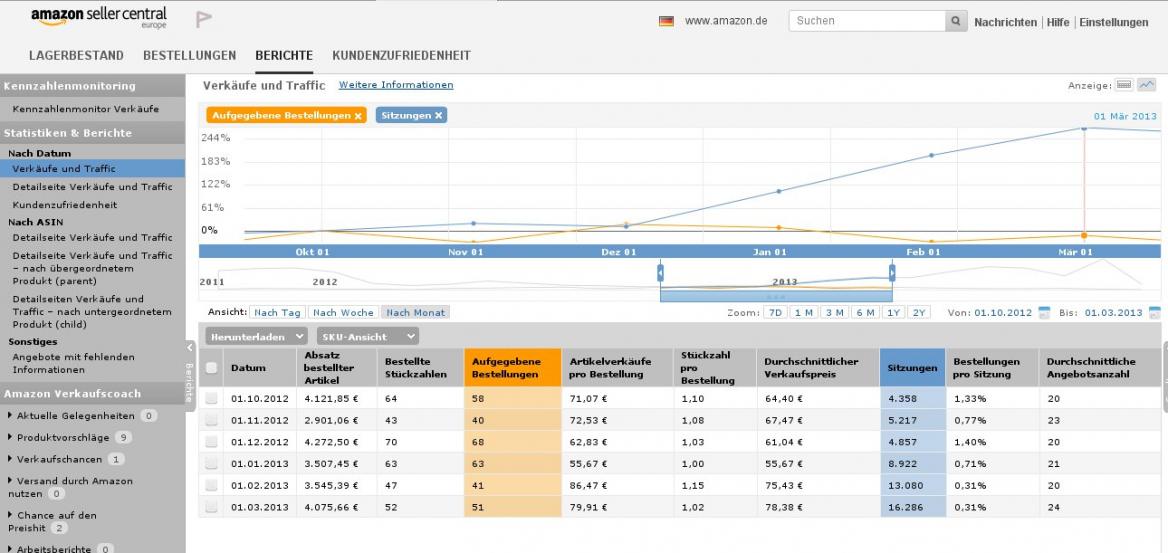Open Nachrichten in the top bar
Image resolution: width=1168 pixels, height=553 pixels.
tap(1006, 22)
